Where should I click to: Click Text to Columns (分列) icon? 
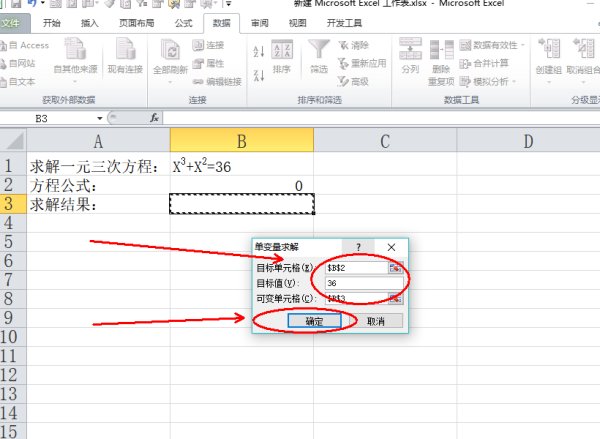[410, 55]
